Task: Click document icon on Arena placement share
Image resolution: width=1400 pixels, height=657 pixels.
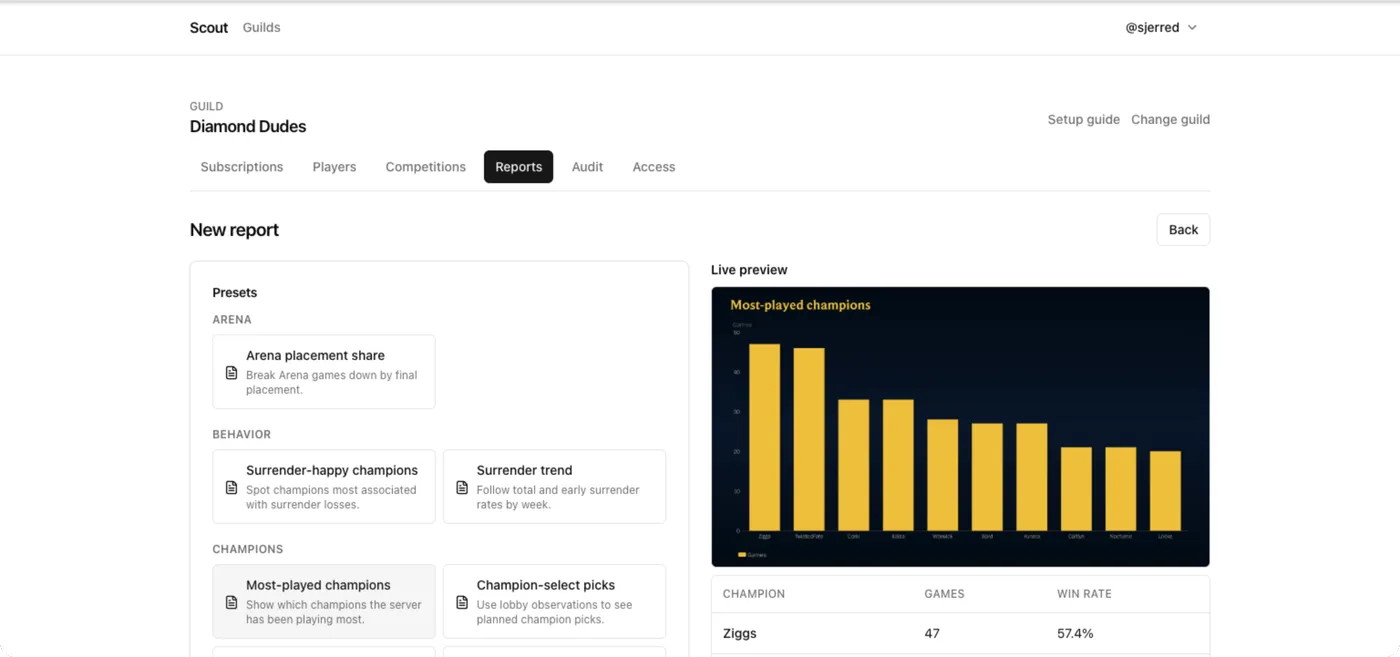Action: pos(232,373)
